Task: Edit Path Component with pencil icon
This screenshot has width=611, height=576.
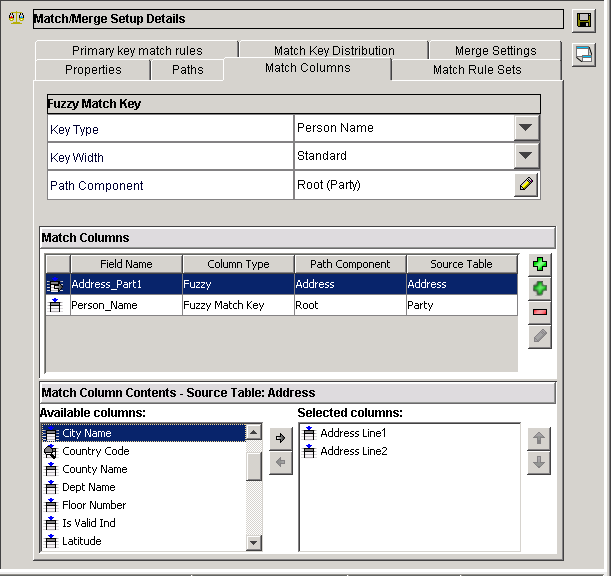Action: [x=526, y=185]
